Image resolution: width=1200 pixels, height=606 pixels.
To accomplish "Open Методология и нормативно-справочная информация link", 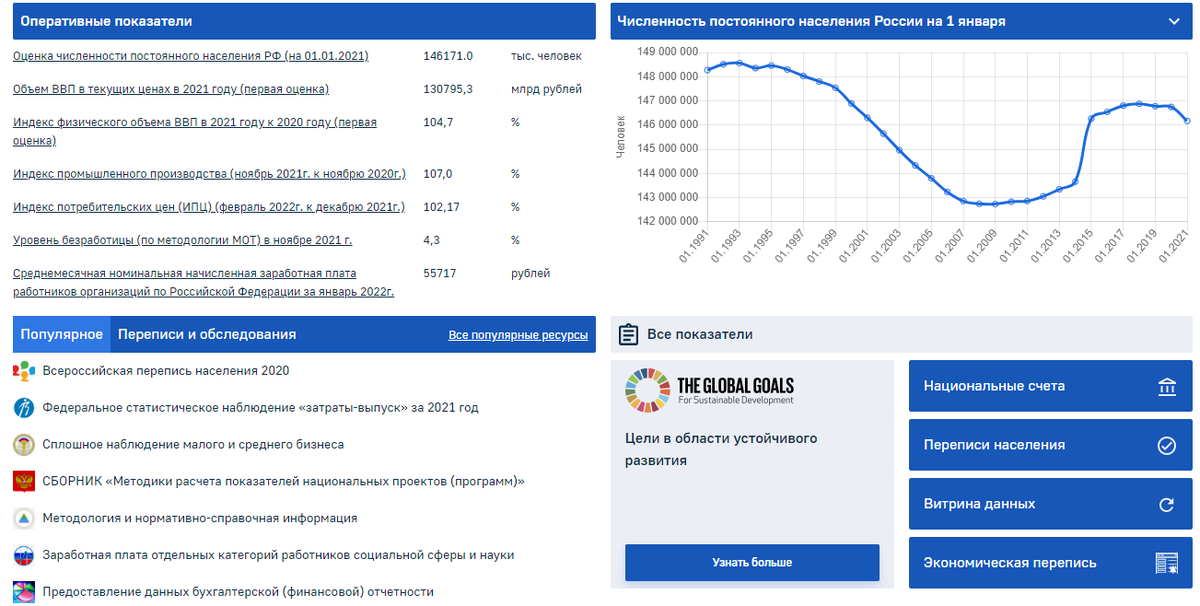I will (200, 519).
